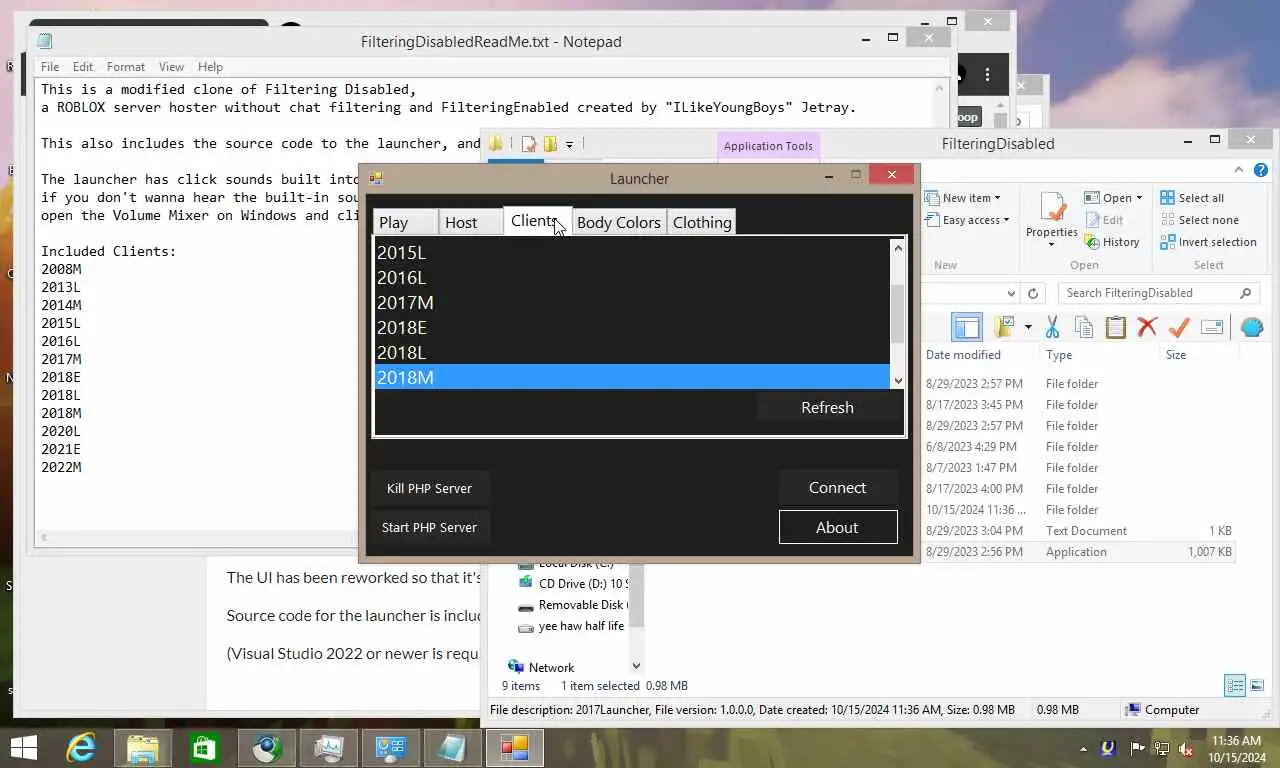This screenshot has height=768, width=1280.
Task: Click the Launcher client list scrollbar thumb
Action: pyautogui.click(x=897, y=313)
